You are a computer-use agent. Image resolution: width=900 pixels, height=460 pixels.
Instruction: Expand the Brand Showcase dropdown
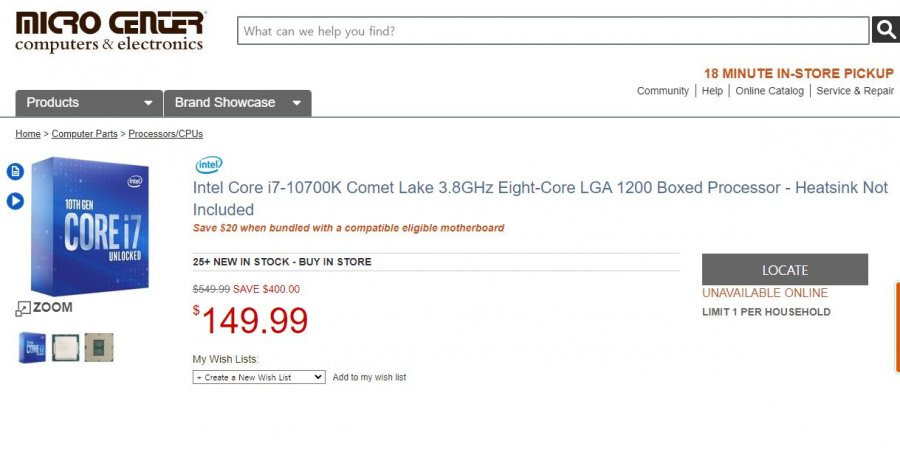pyautogui.click(x=238, y=103)
